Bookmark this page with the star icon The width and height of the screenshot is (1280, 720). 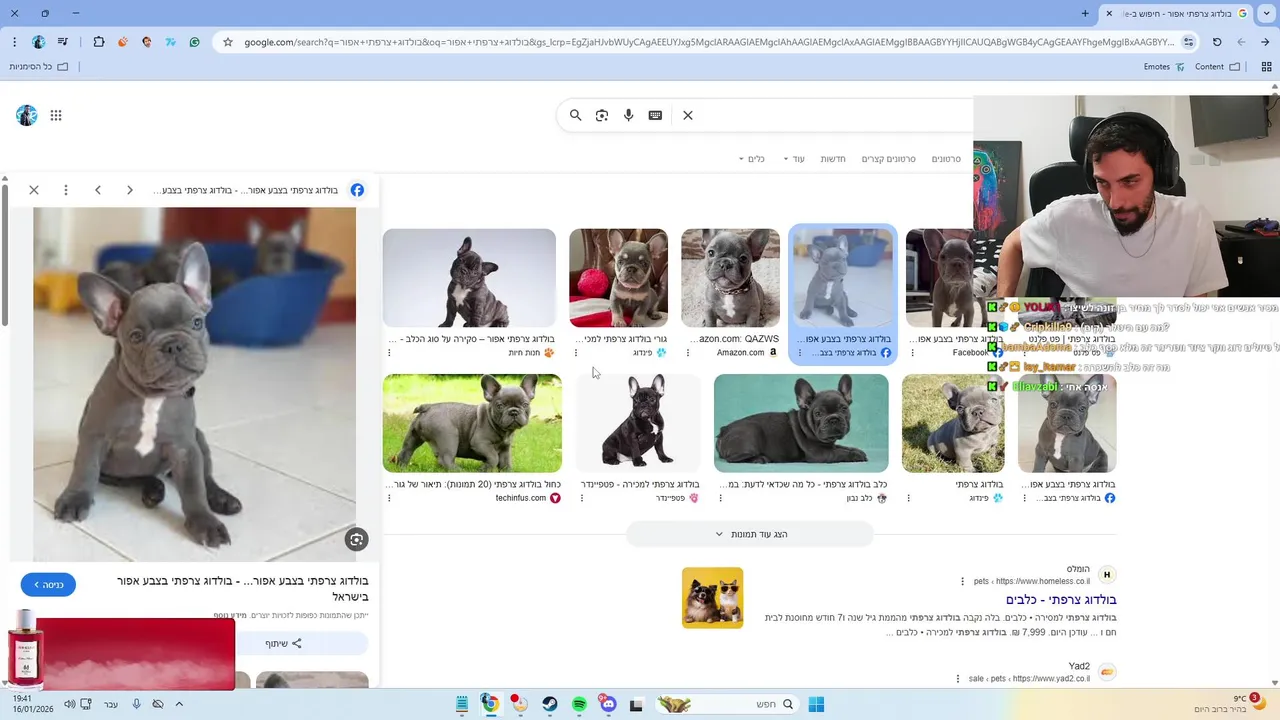click(228, 42)
